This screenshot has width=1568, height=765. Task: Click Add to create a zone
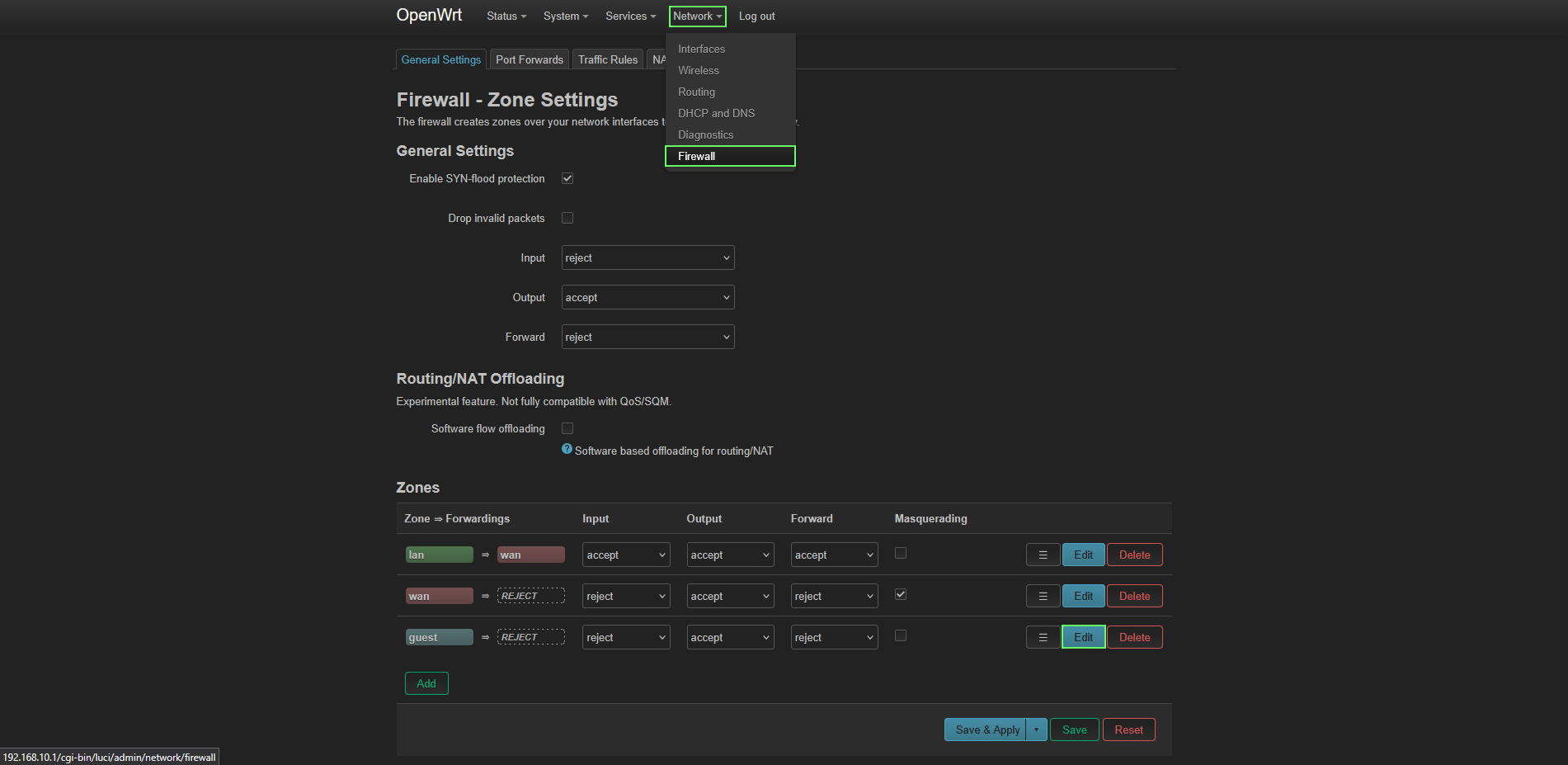426,683
